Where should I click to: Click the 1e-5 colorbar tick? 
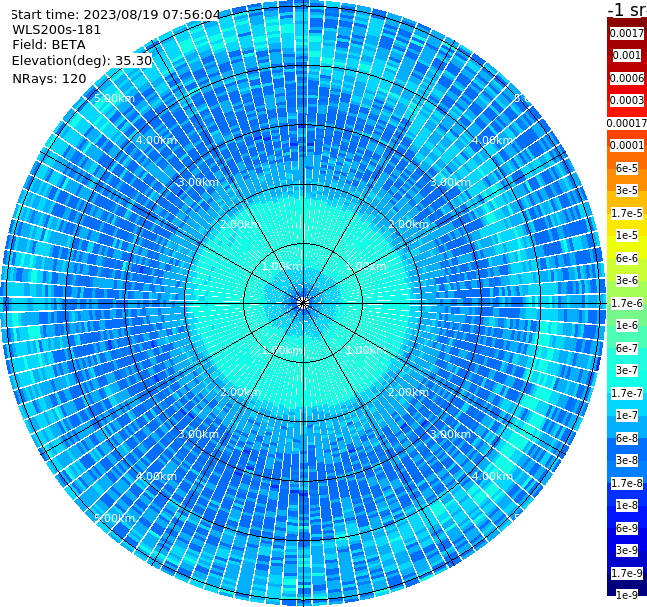pos(627,235)
